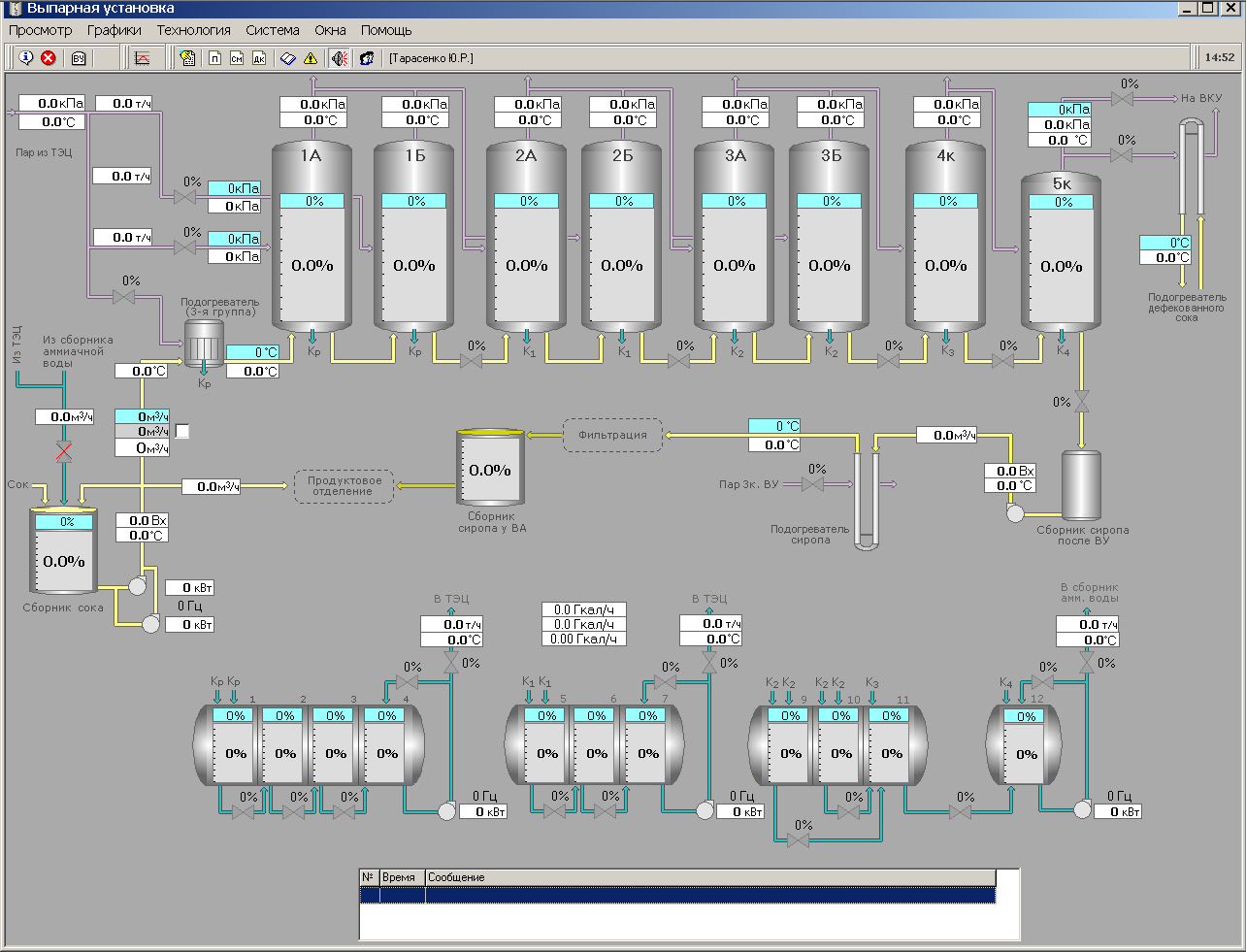Viewport: 1246px width, 952px height.
Task: Toggle the checkbox beside 0 м³/ч flow
Action: click(x=182, y=431)
